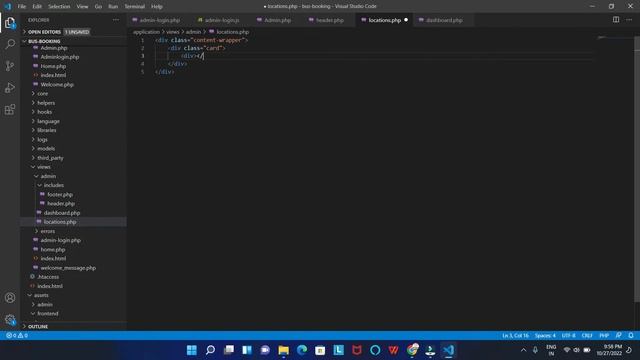Open the Extensions view

[10, 109]
